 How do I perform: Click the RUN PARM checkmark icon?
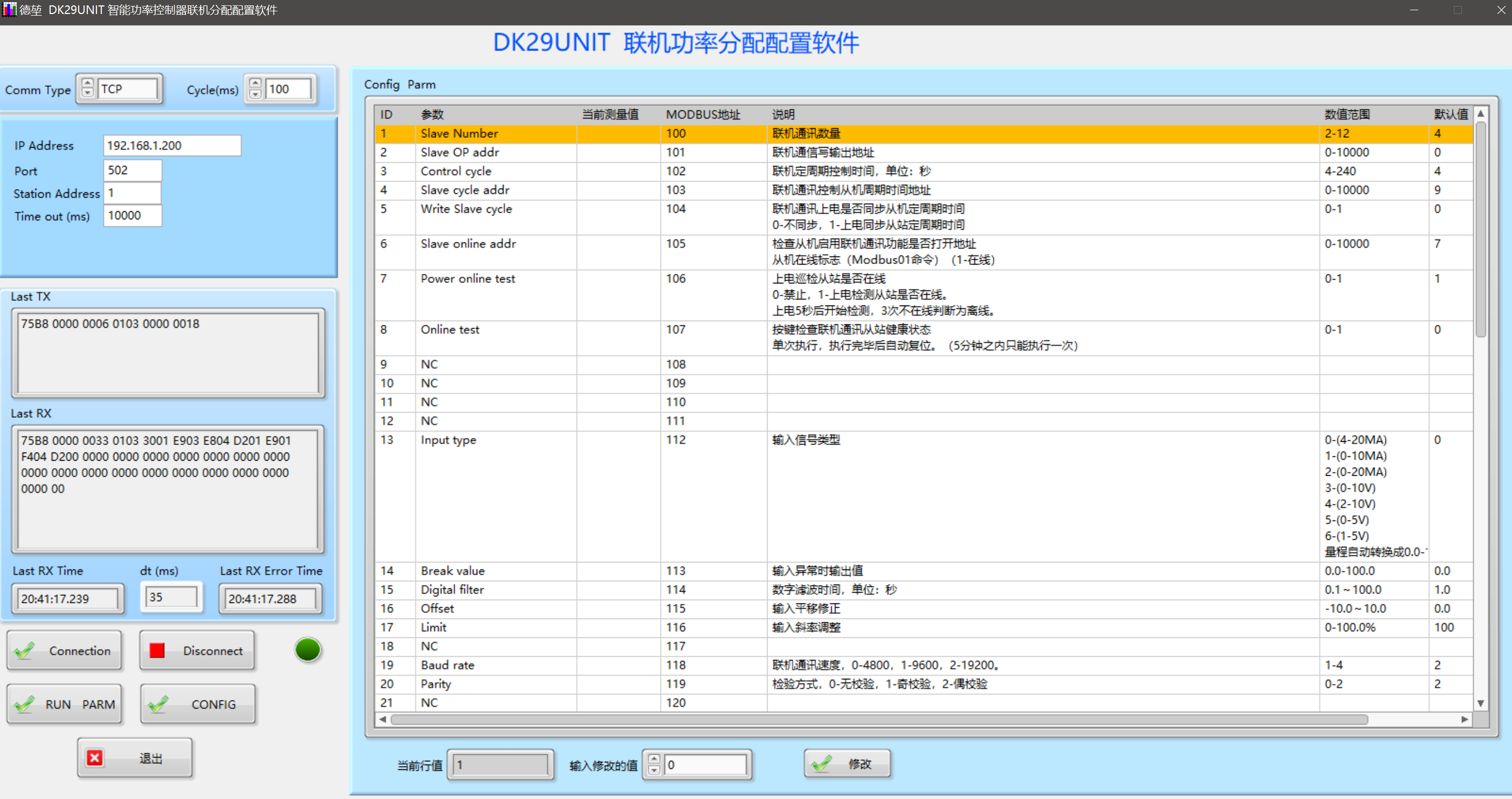(25, 704)
